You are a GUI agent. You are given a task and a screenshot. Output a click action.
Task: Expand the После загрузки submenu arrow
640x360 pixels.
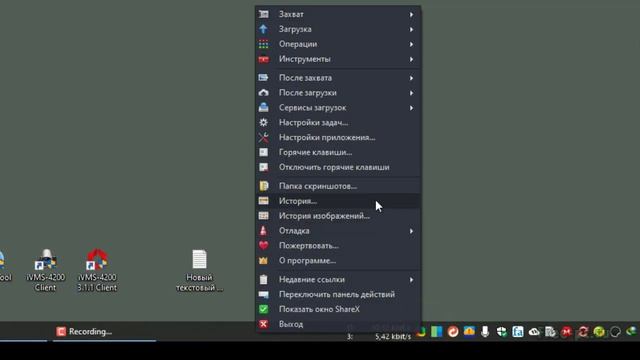click(411, 93)
